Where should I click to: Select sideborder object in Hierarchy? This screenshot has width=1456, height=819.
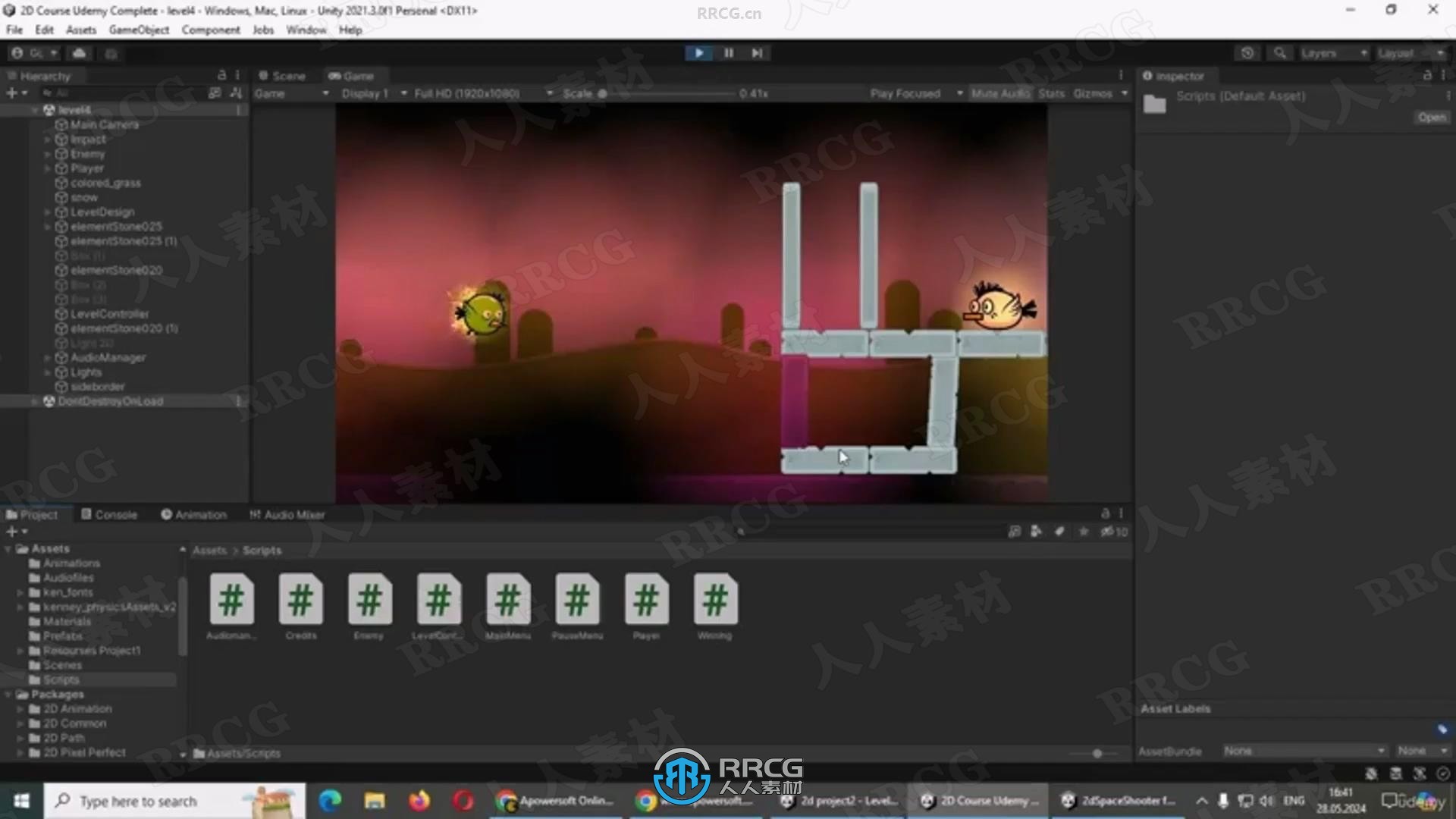pyautogui.click(x=97, y=387)
